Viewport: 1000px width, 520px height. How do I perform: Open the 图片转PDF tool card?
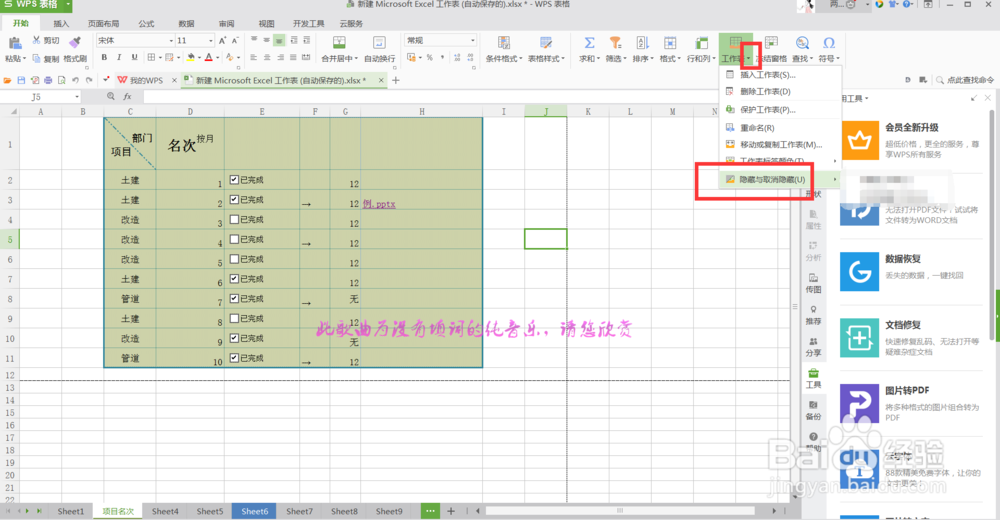tap(912, 403)
